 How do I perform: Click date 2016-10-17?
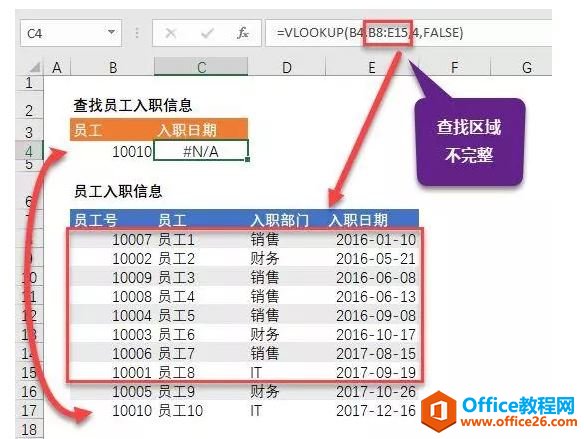pos(376,334)
